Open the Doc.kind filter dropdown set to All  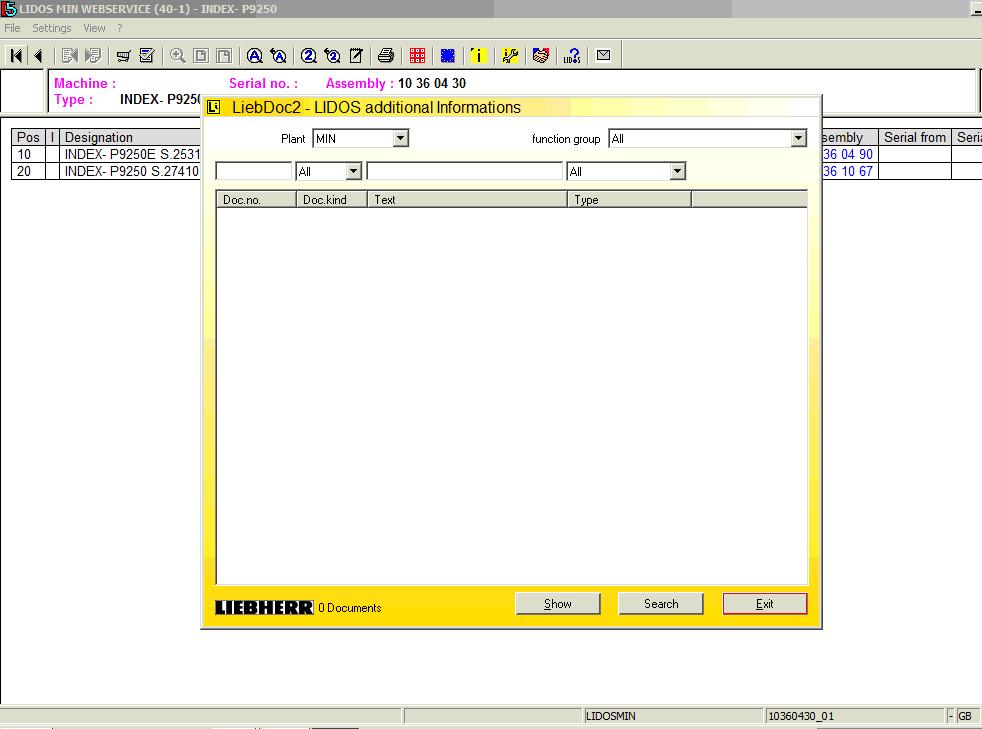pos(349,171)
